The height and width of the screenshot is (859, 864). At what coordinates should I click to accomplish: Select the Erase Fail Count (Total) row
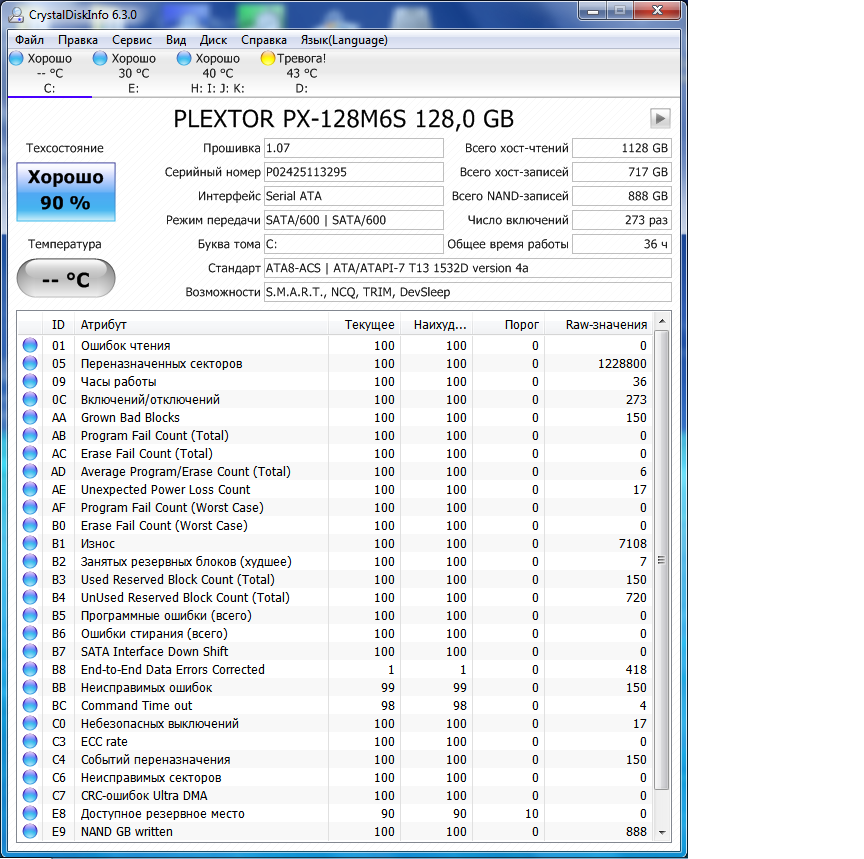coord(335,453)
